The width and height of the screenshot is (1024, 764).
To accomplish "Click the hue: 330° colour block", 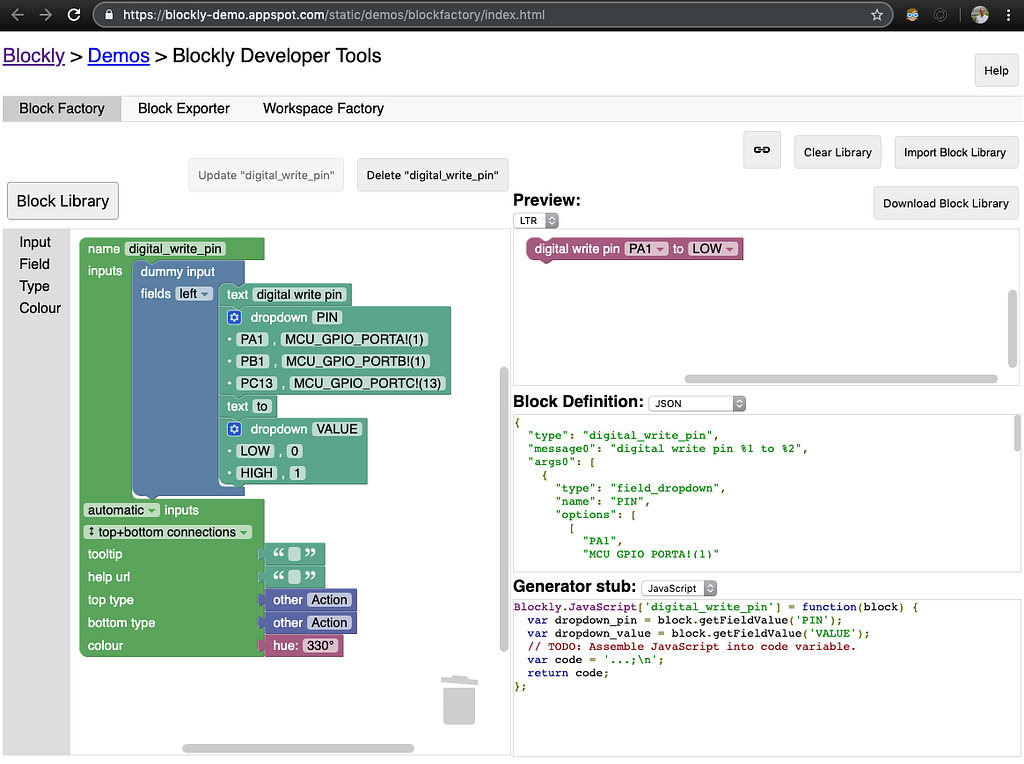I will (x=304, y=646).
